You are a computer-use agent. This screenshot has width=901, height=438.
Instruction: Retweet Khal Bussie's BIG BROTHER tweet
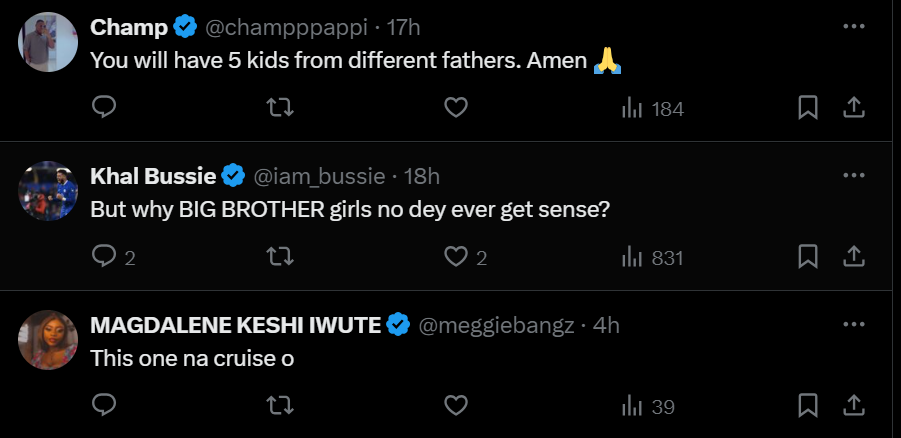(280, 257)
